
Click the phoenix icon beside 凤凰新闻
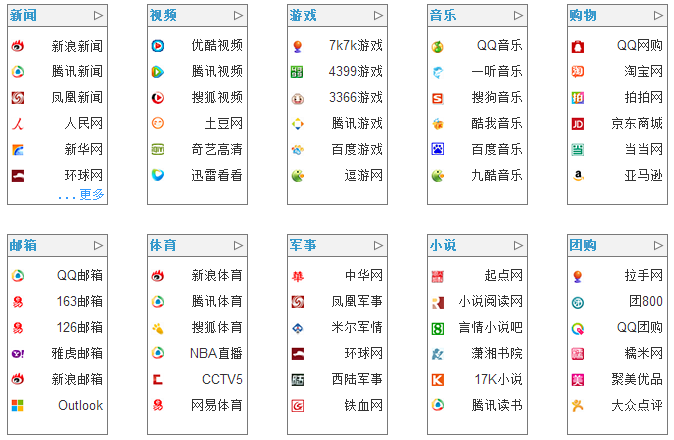18,98
